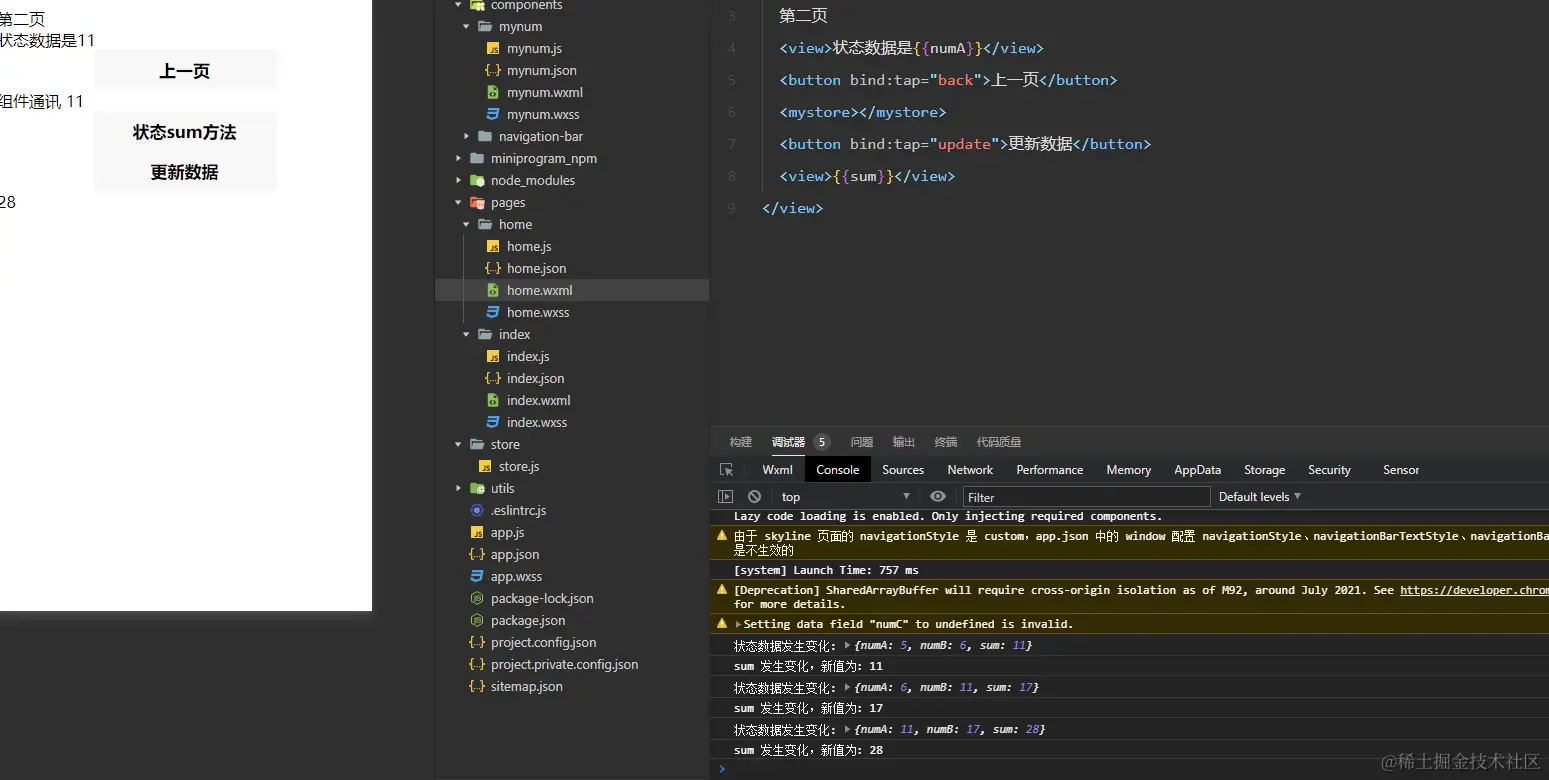Open home.wxml from the file tree
Image resolution: width=1549 pixels, height=780 pixels.
tap(541, 290)
